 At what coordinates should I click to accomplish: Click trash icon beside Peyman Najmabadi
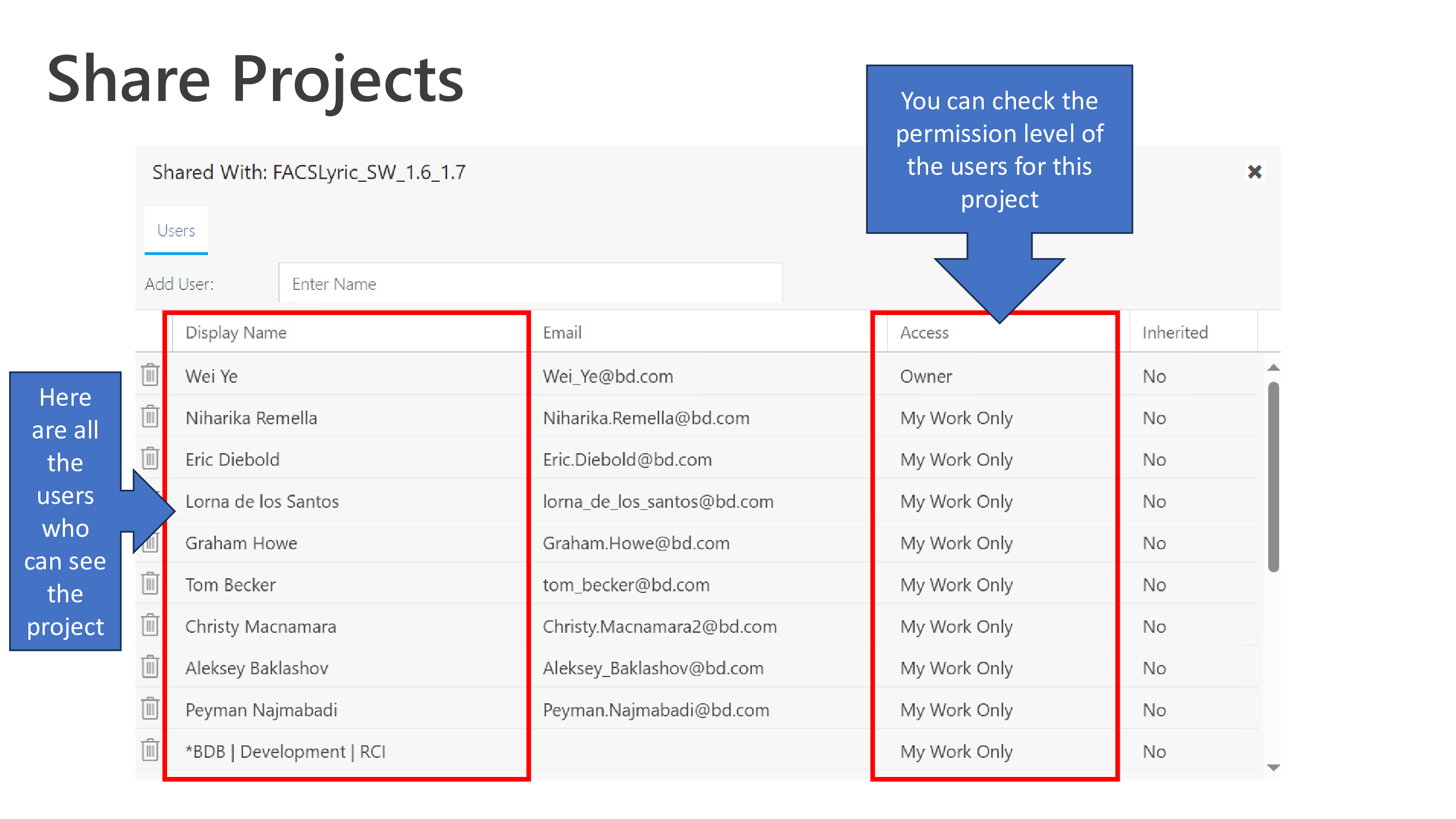(x=150, y=709)
